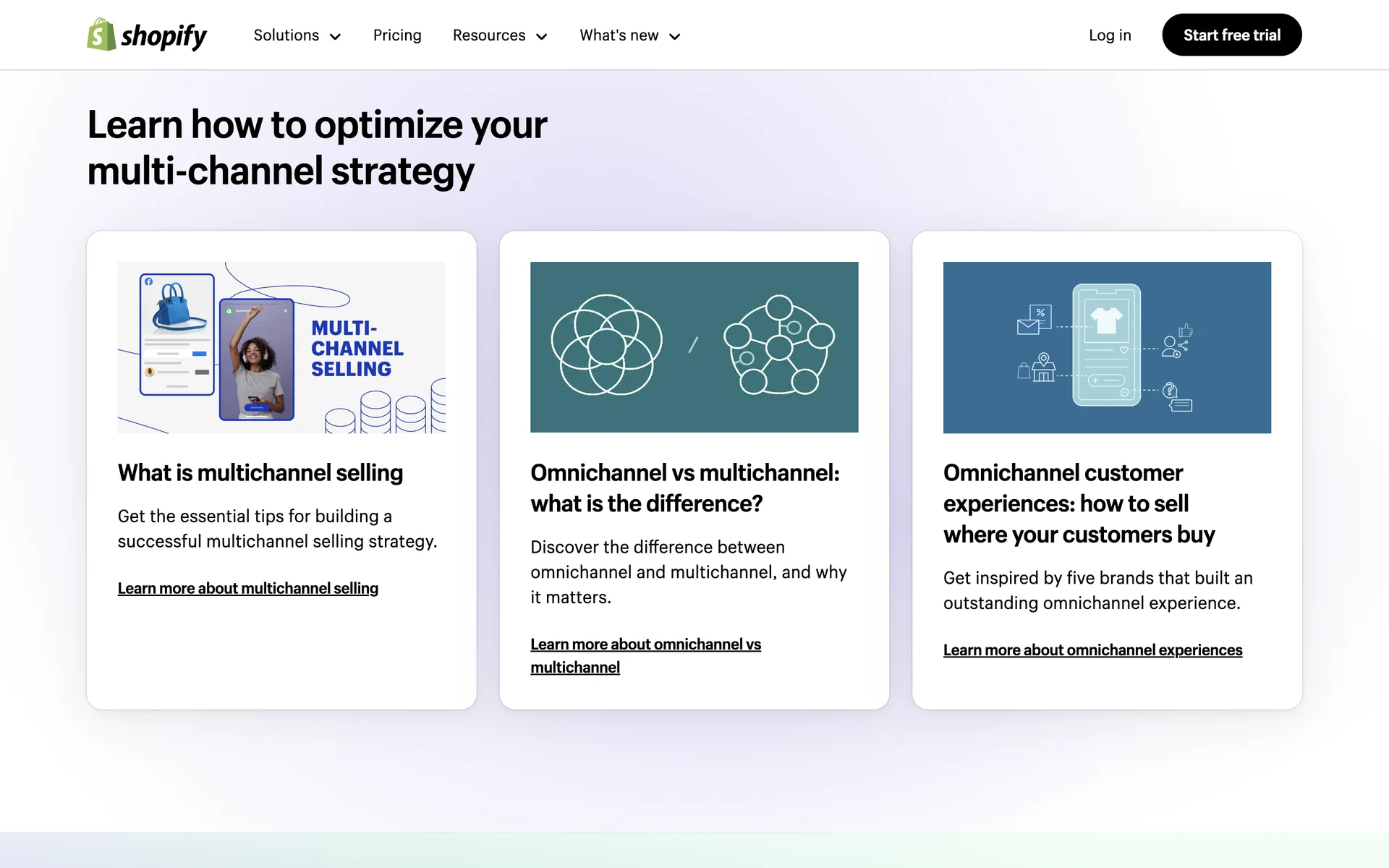1389x868 pixels.
Task: Expand the What's new dropdown chevron
Action: pos(674,36)
